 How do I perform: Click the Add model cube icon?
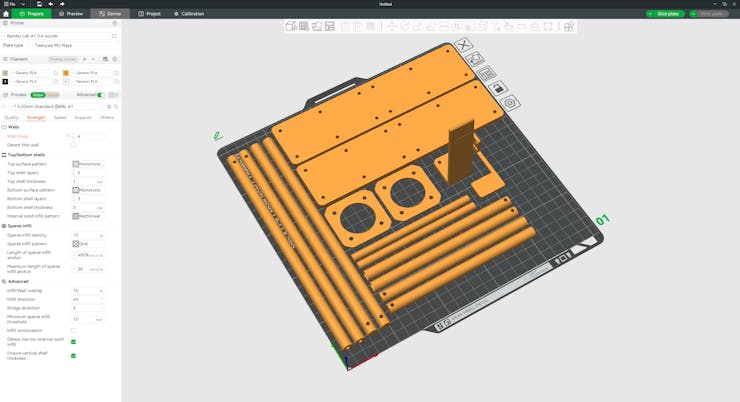[x=291, y=26]
